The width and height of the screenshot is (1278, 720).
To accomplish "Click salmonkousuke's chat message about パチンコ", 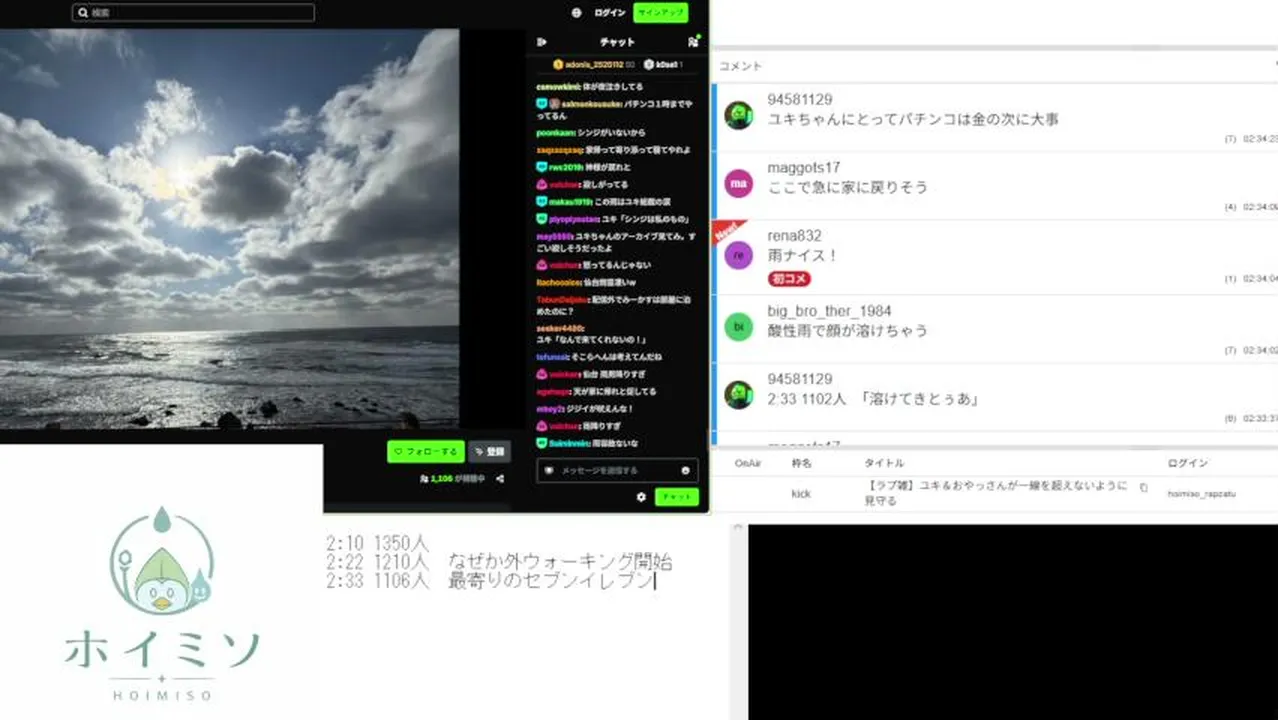I will pos(614,109).
